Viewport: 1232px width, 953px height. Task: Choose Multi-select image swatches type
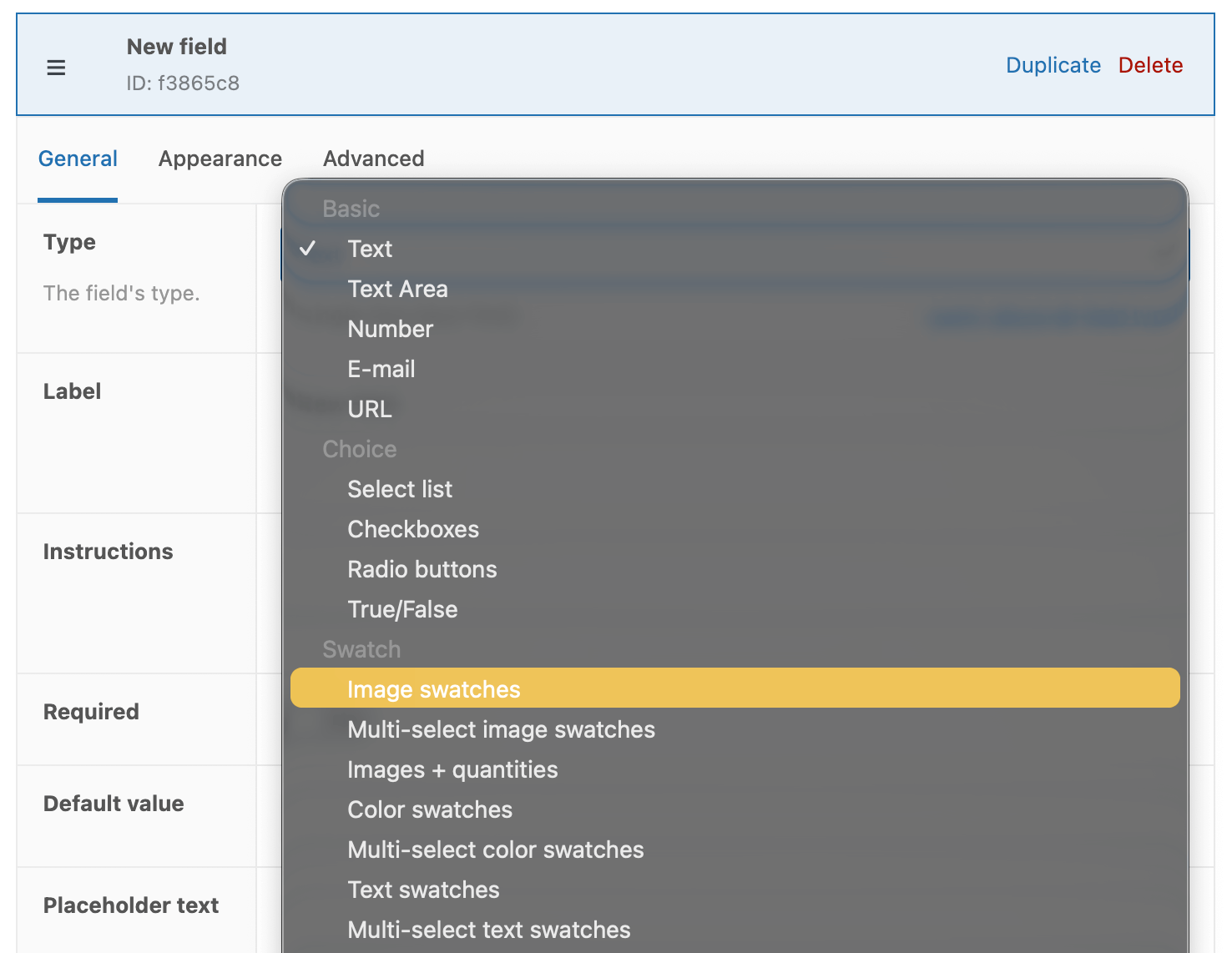click(x=501, y=729)
